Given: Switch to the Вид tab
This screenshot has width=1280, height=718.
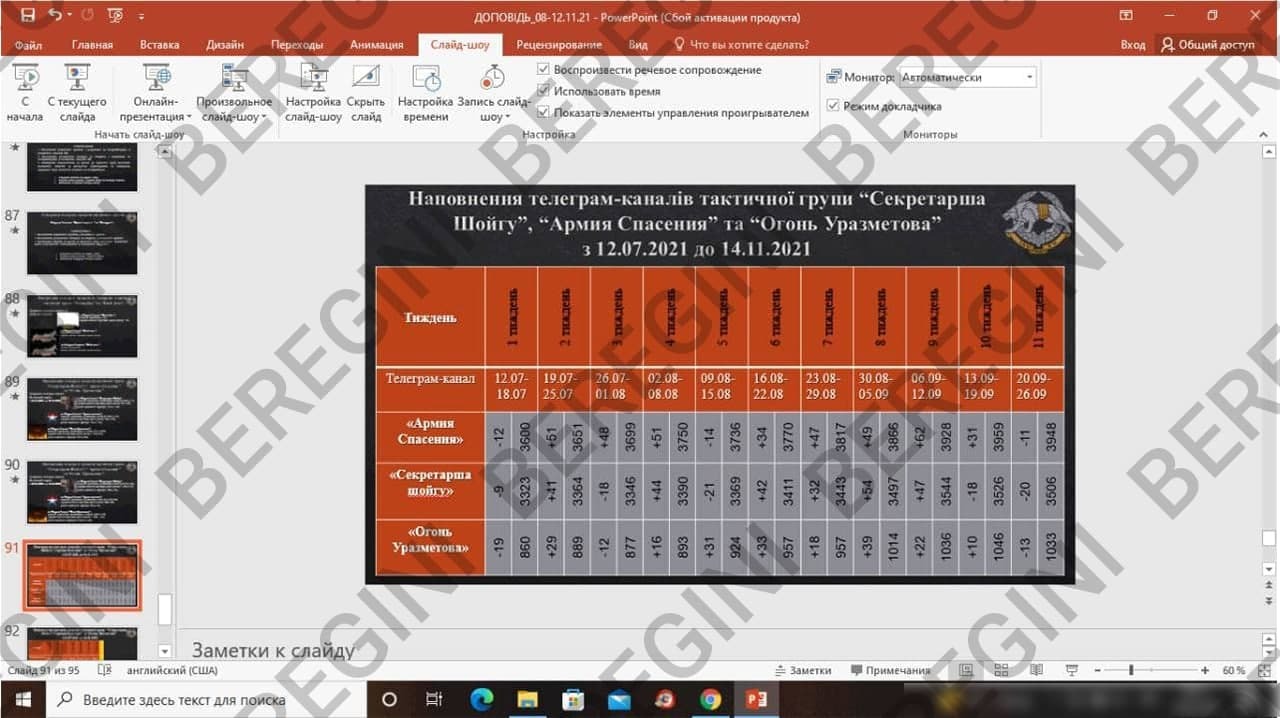Looking at the screenshot, I should [x=638, y=45].
